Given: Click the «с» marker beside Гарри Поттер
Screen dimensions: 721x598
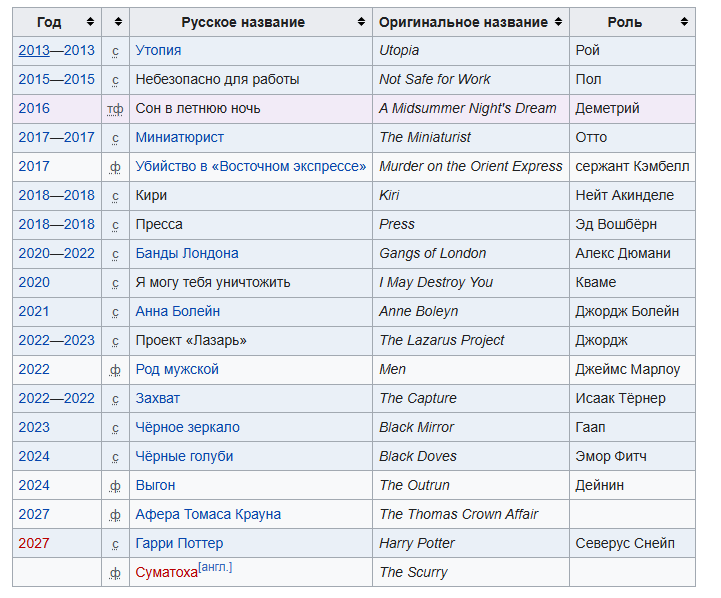Looking at the screenshot, I should 115,544.
